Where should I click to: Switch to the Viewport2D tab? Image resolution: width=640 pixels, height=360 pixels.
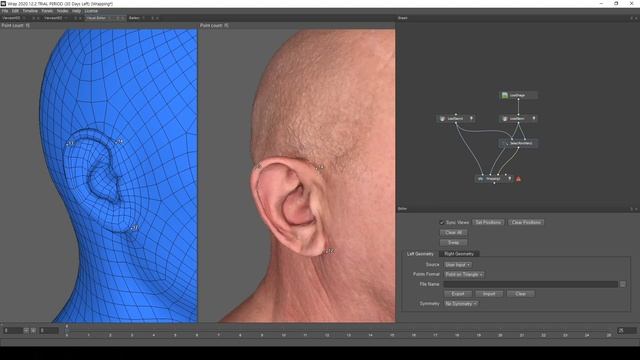point(53,18)
